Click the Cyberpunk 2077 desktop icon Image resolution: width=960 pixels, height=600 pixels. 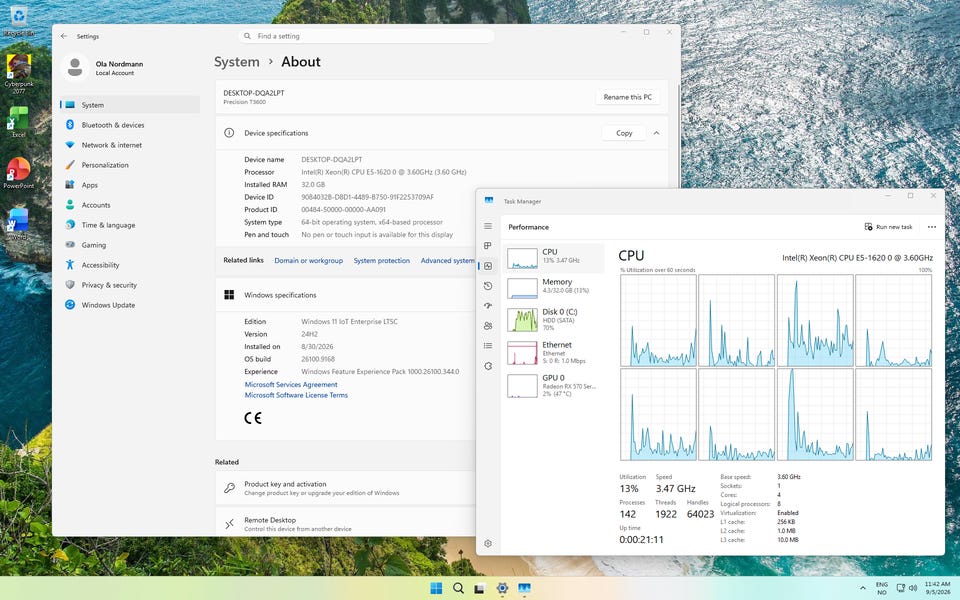(19, 73)
